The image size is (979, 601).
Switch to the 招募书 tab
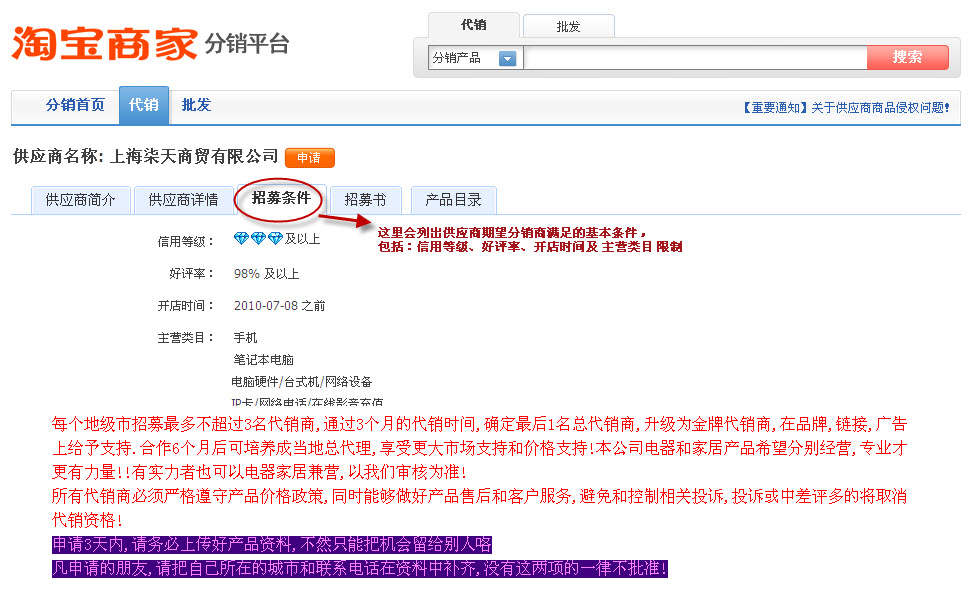tap(365, 200)
